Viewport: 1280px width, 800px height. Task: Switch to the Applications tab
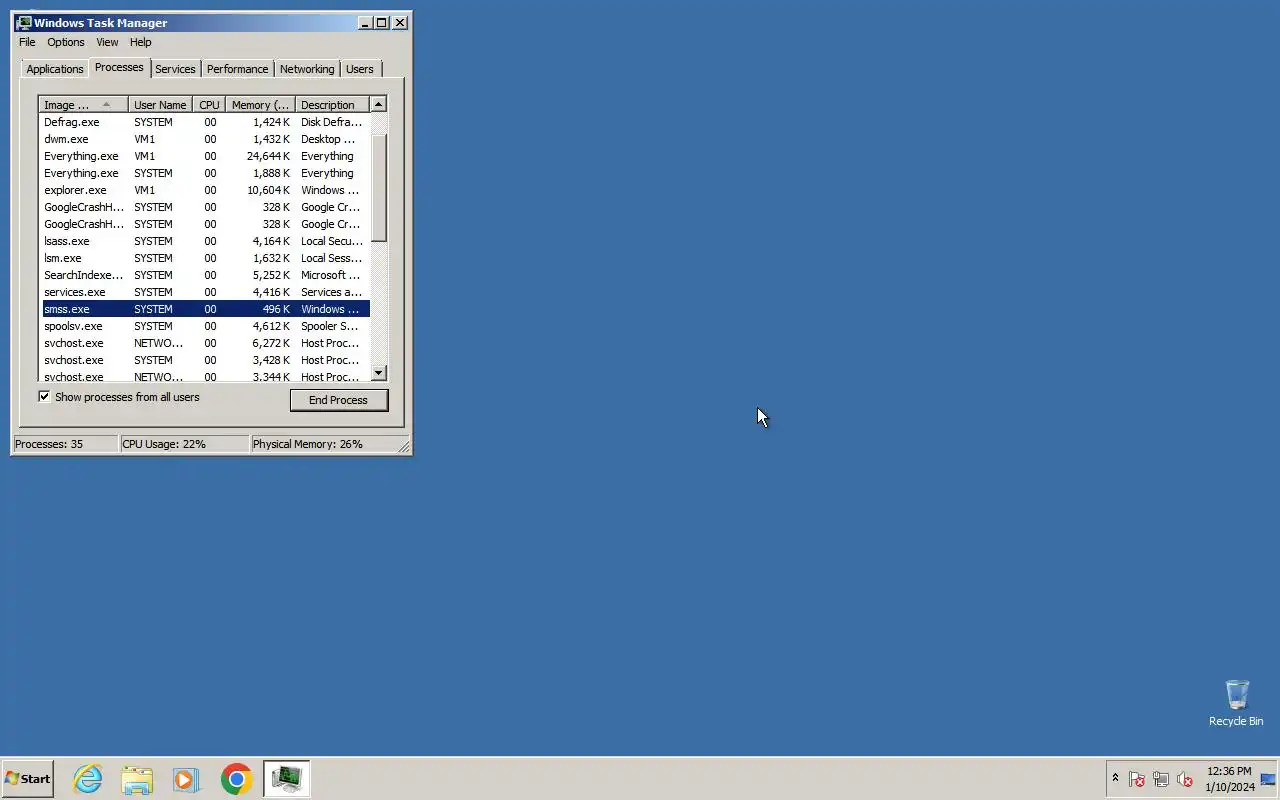pyautogui.click(x=55, y=69)
